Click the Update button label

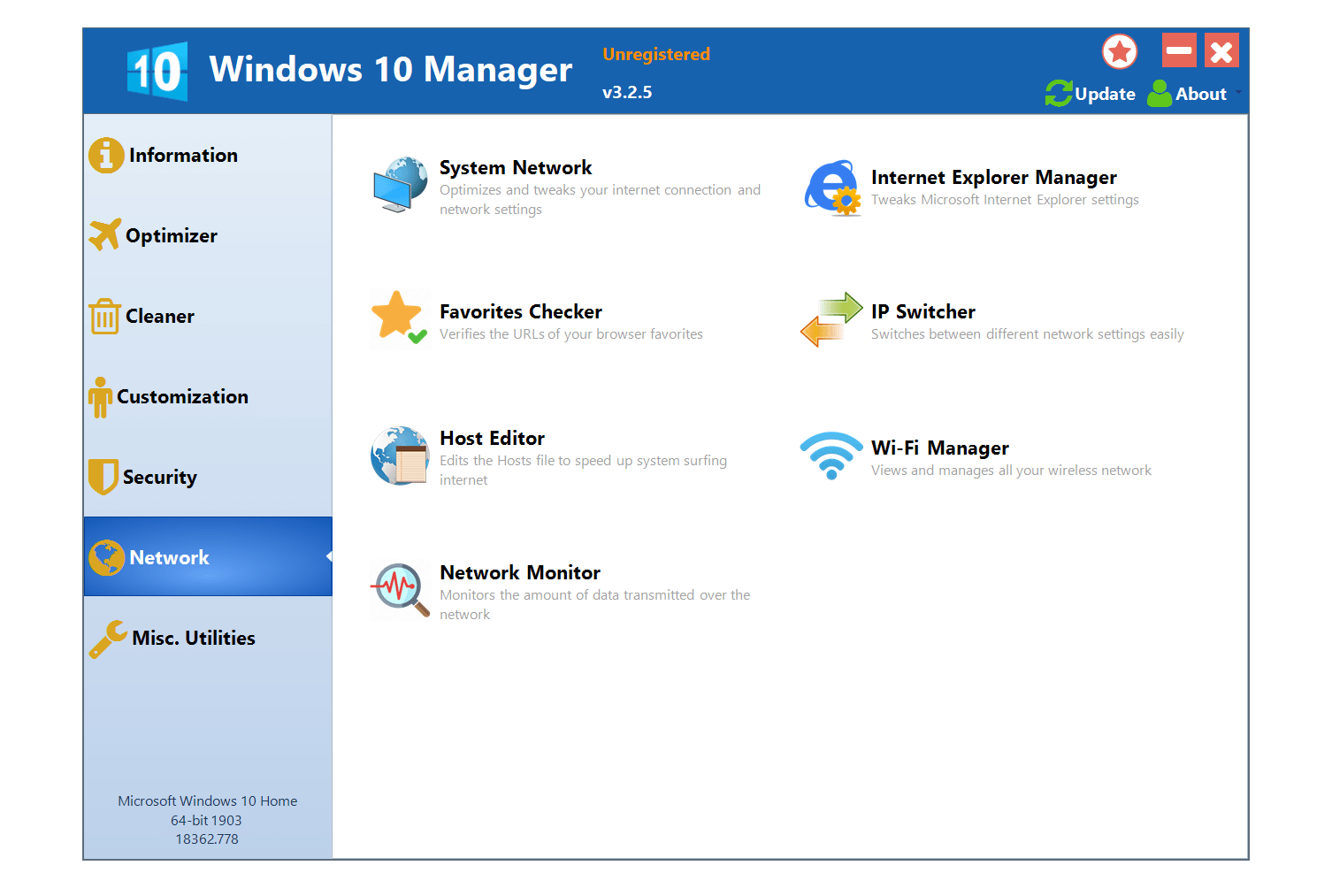coord(1105,95)
